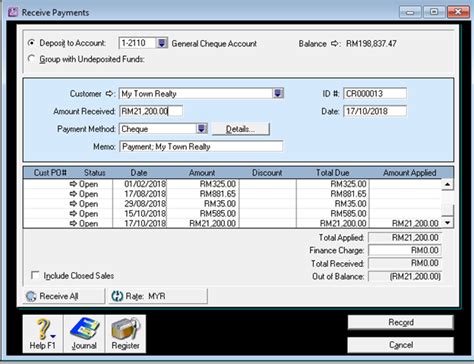The width and height of the screenshot is (474, 364).
Task: Click the Receive Payments title bar icon
Action: tap(13, 12)
